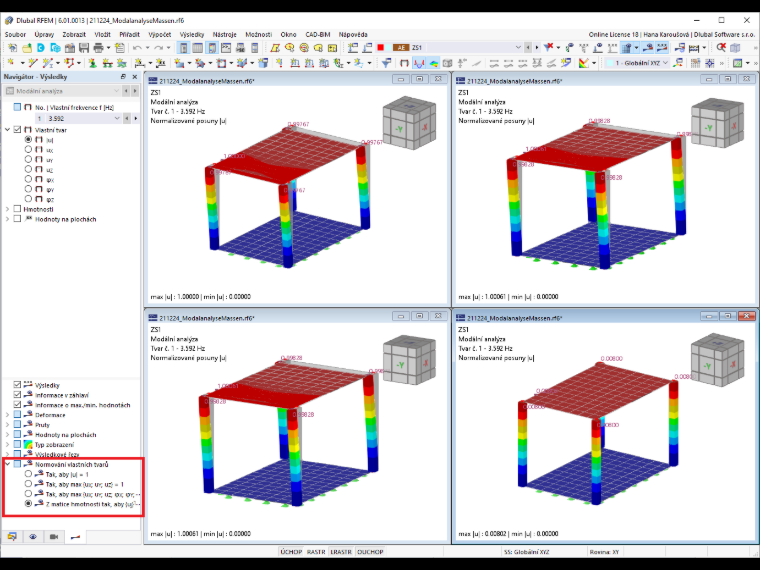Open the Výpočet menu
This screenshot has height=570, width=760.
tap(159, 34)
